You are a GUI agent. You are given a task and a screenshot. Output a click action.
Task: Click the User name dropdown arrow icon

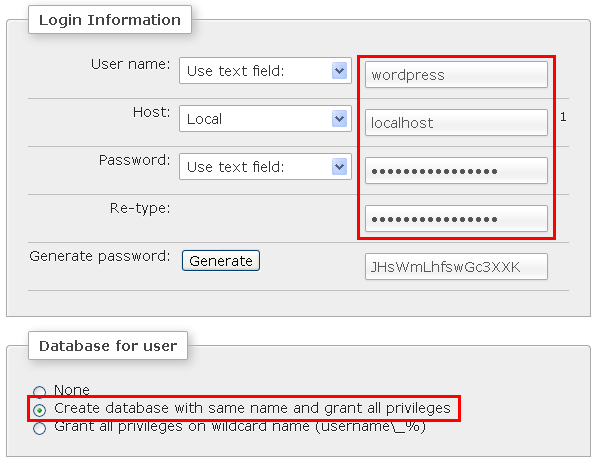[x=339, y=71]
